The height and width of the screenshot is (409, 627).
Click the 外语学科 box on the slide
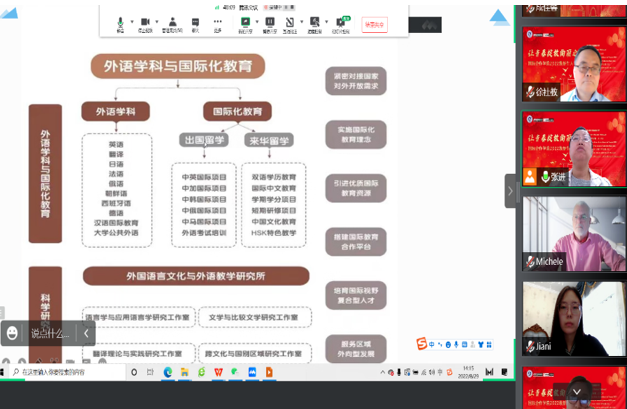coord(116,112)
